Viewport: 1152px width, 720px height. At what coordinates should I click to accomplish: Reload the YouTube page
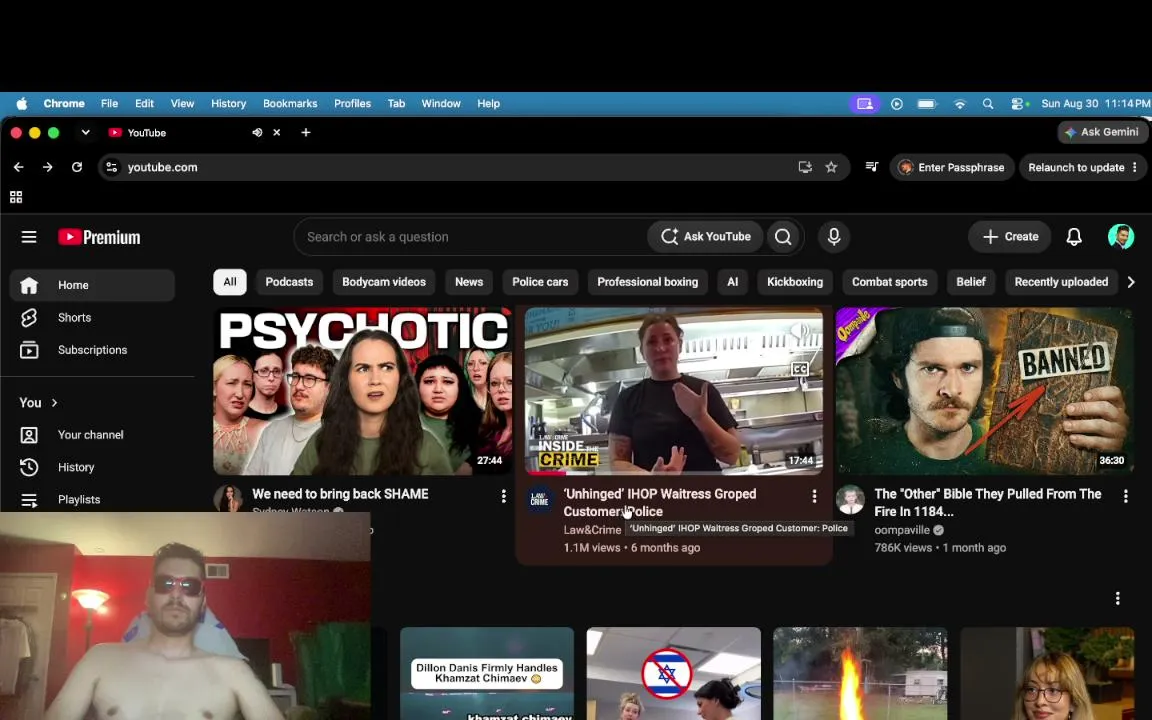click(x=76, y=168)
